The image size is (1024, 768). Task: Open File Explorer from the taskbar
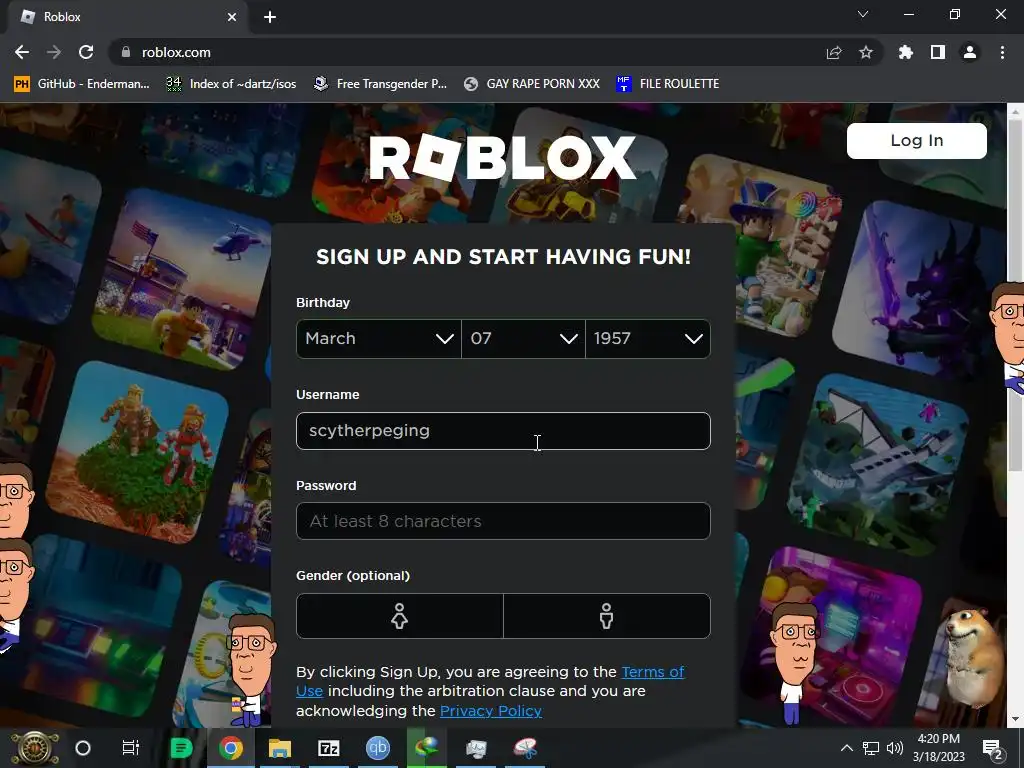(280, 748)
